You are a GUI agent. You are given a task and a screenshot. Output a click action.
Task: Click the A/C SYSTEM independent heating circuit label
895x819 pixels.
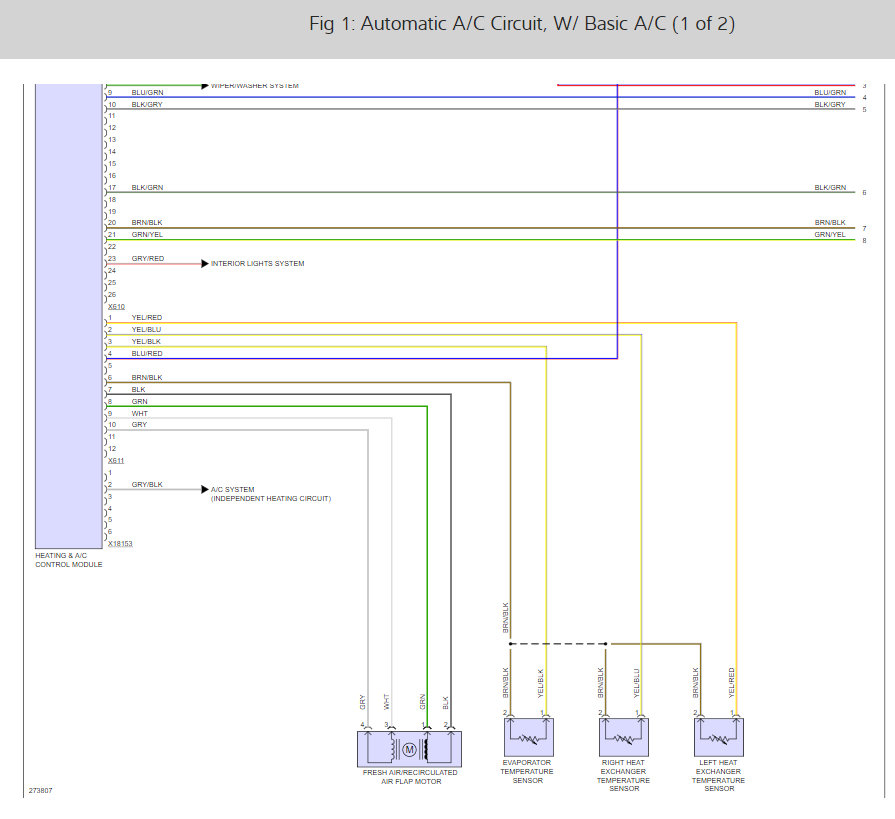271,494
